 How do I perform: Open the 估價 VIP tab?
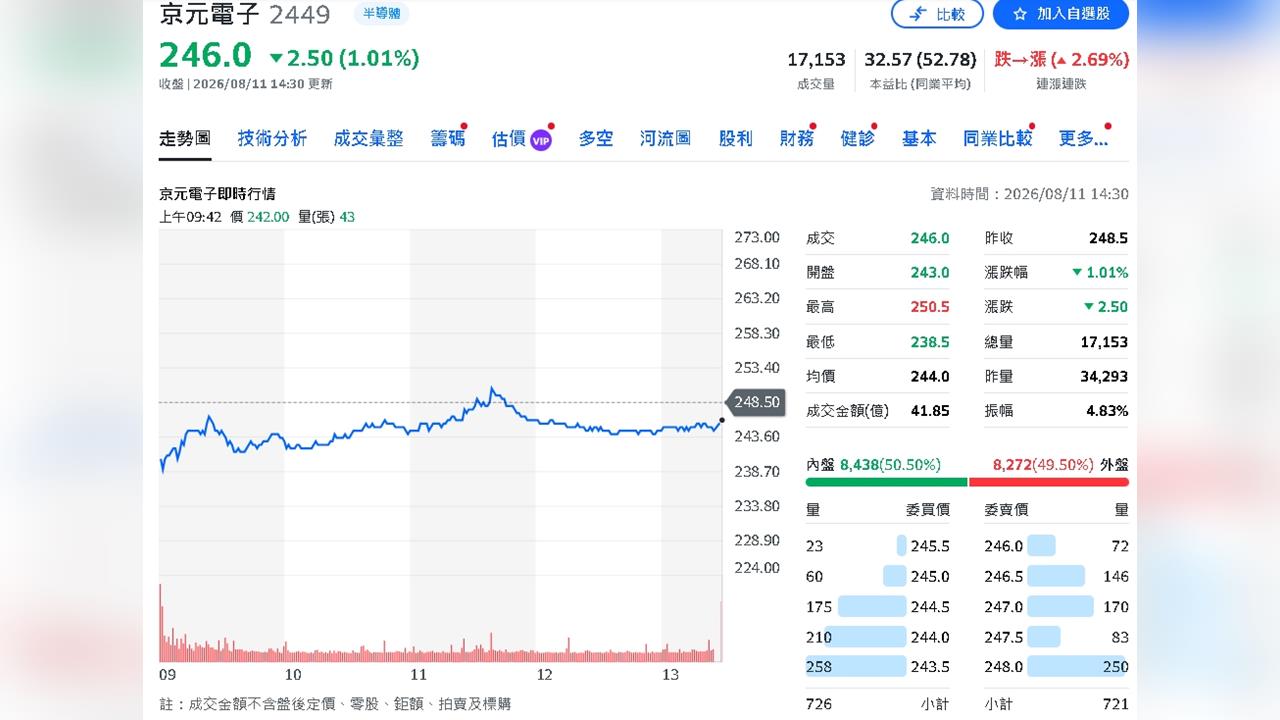pyautogui.click(x=522, y=139)
